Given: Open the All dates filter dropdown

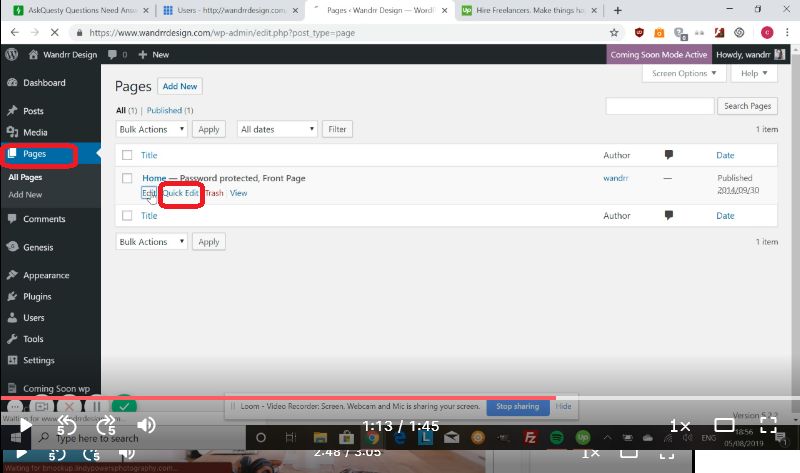Looking at the screenshot, I should pos(277,129).
